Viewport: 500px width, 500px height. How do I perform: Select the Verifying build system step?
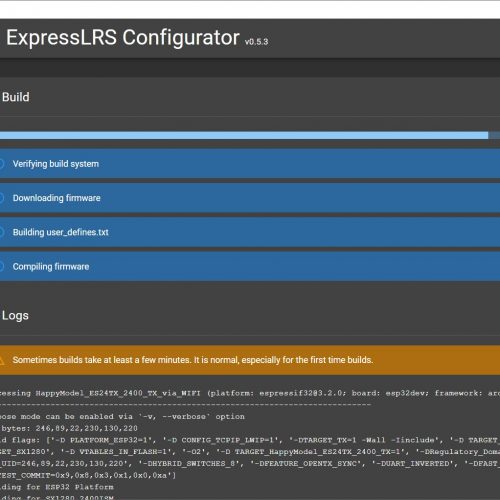click(250, 164)
